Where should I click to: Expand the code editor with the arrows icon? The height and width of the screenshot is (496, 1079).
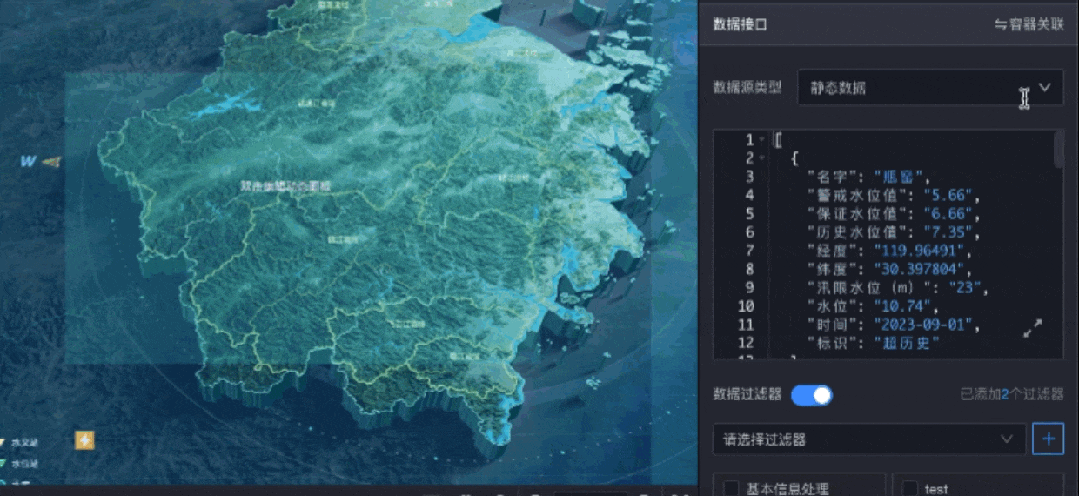1033,328
